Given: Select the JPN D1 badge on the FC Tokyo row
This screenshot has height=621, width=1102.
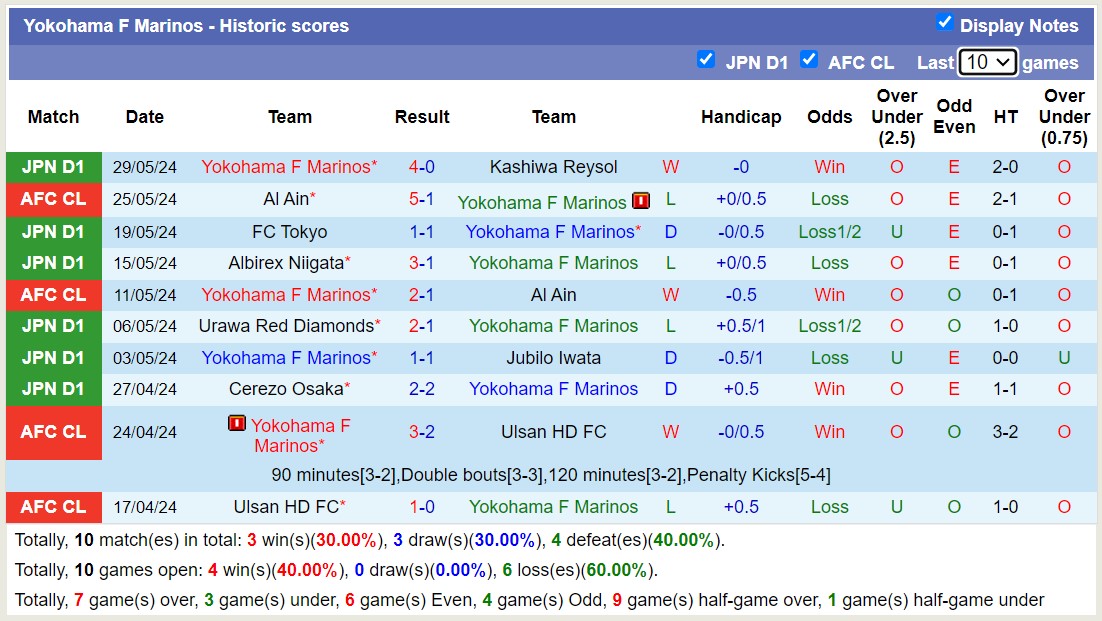Looking at the screenshot, I should [x=53, y=231].
